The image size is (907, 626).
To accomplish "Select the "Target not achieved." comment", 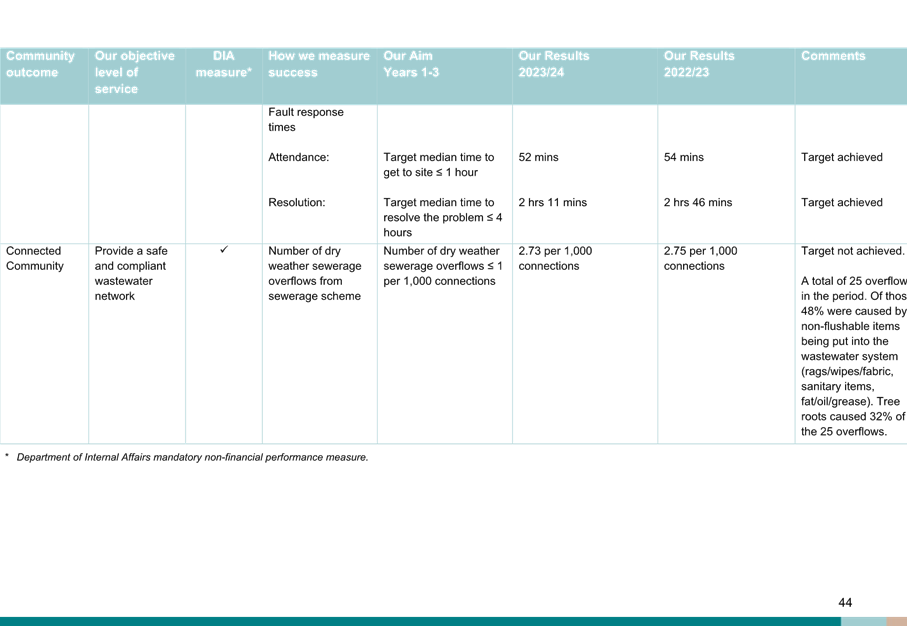I will tap(853, 251).
